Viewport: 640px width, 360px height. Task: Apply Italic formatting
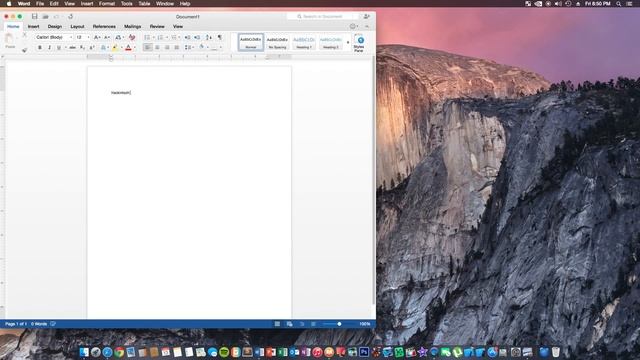pos(49,48)
